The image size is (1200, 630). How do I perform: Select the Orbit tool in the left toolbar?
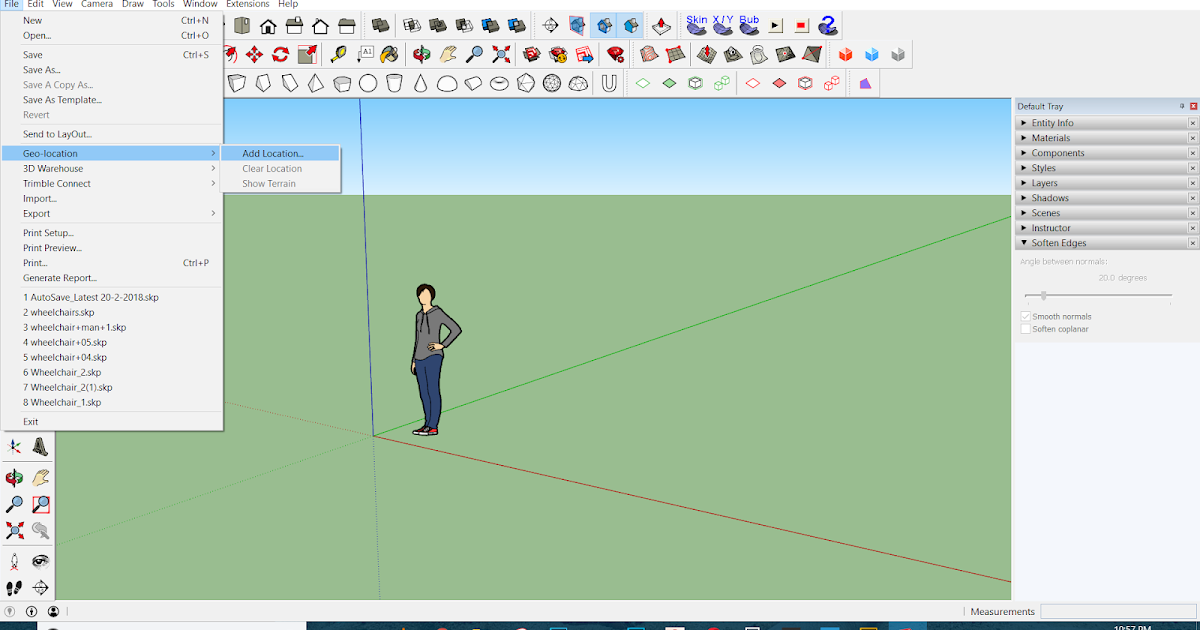tap(13, 478)
